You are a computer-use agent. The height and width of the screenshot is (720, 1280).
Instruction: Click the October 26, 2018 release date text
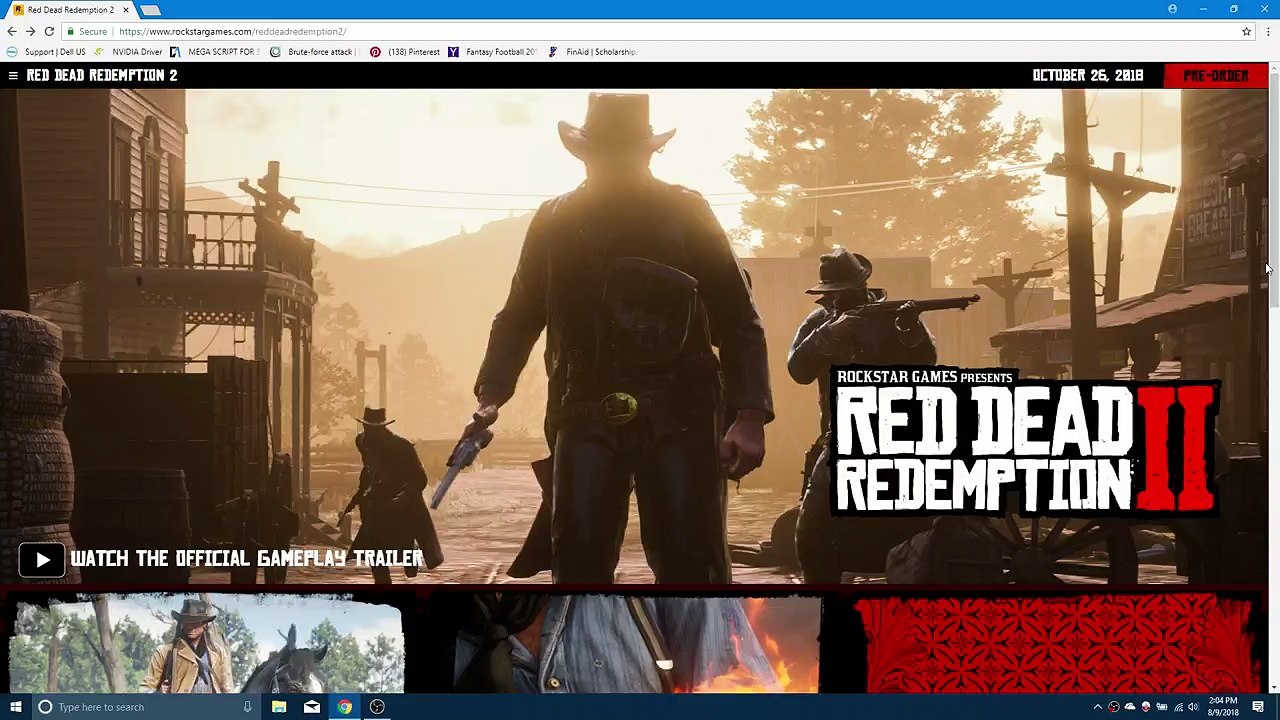click(x=1088, y=76)
